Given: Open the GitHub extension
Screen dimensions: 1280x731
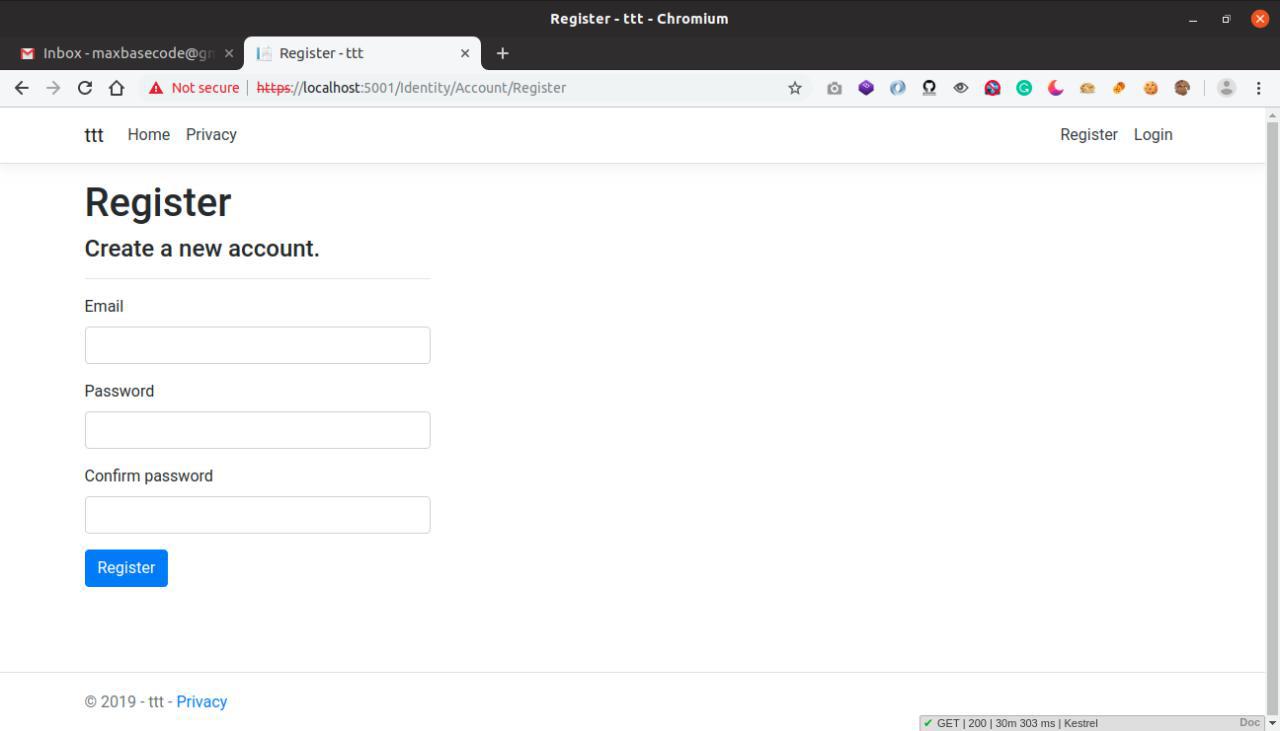Looking at the screenshot, I should pos(929,88).
